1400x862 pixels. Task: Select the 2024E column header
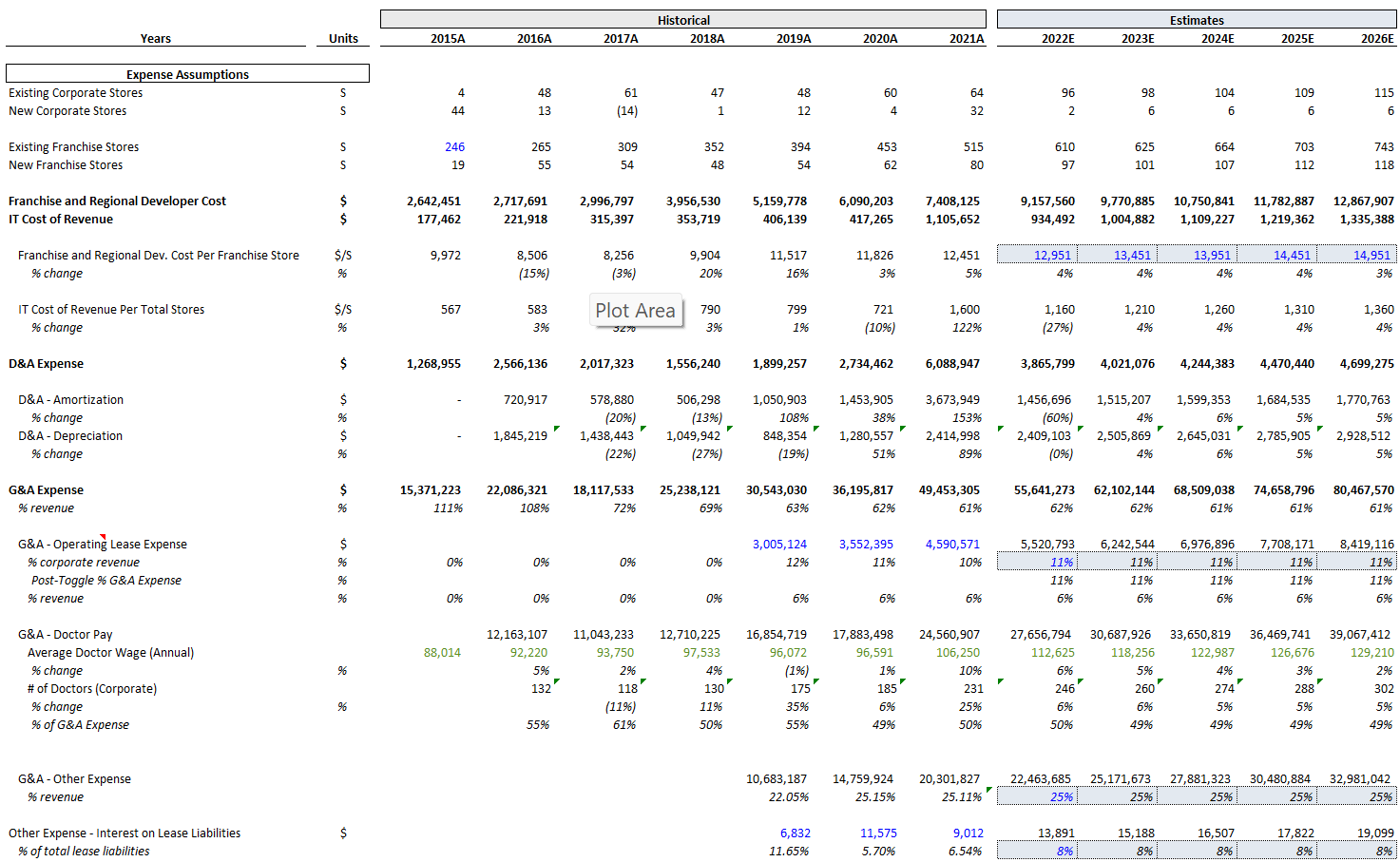pos(1218,38)
